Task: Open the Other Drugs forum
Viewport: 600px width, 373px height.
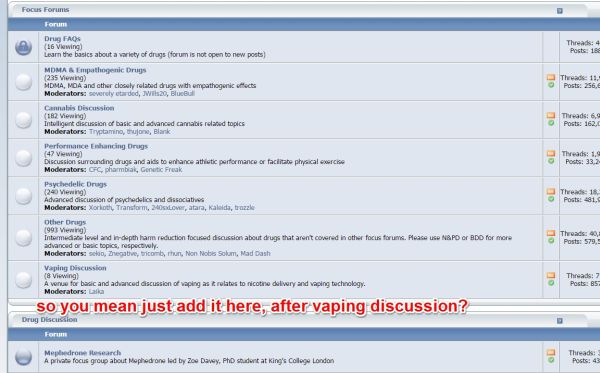Action: coord(65,222)
